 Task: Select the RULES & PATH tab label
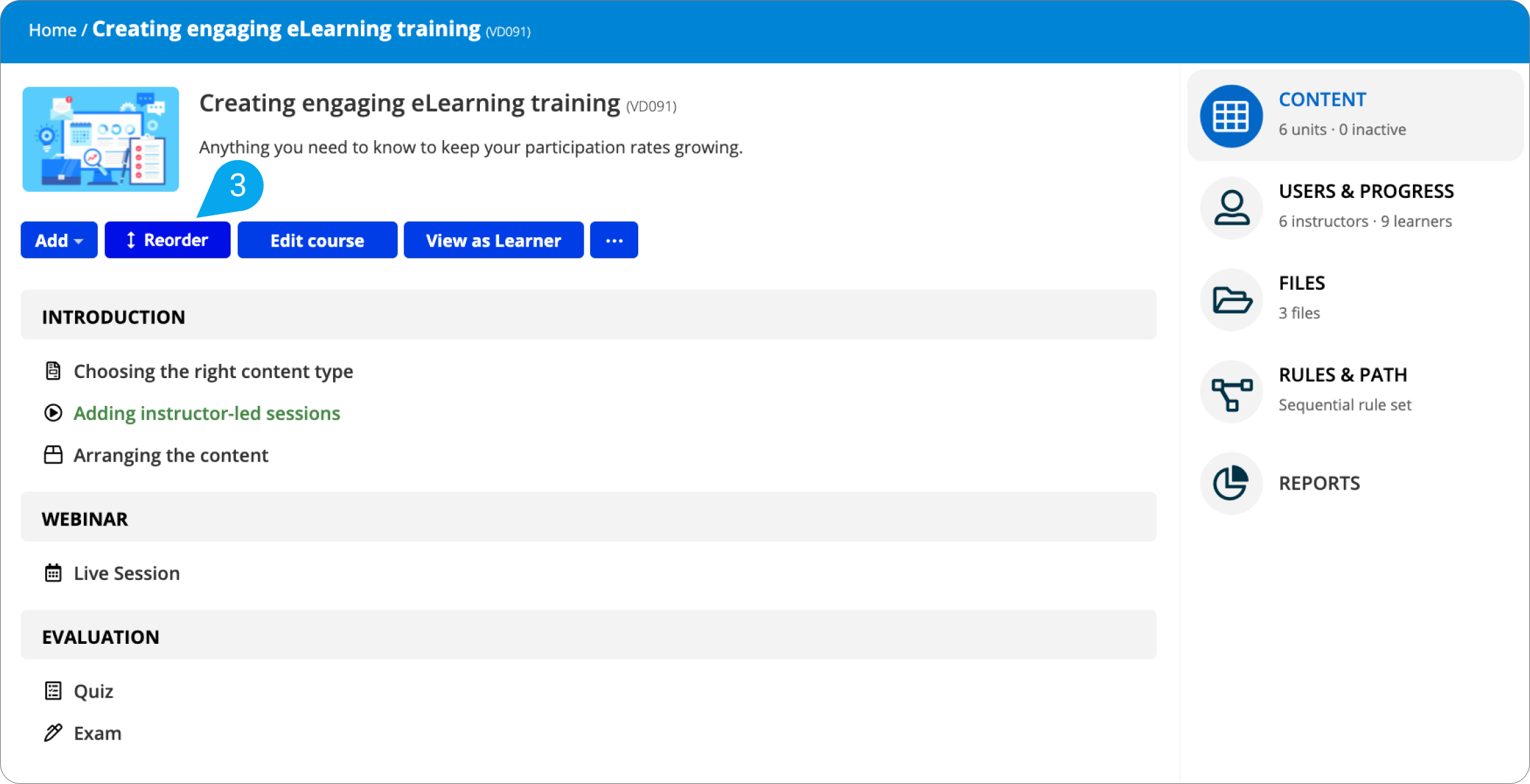[x=1343, y=375]
